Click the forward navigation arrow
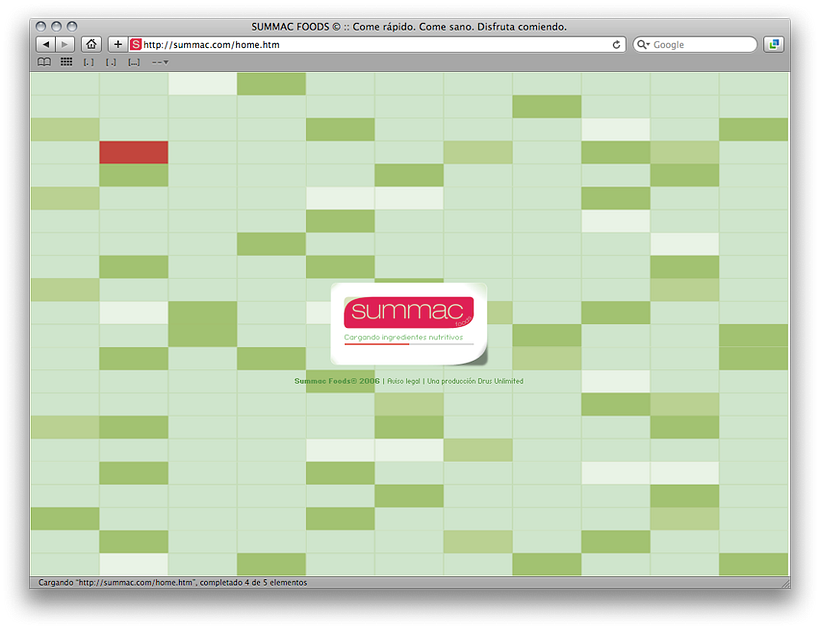Screen dimensions: 820x629 [x=65, y=44]
